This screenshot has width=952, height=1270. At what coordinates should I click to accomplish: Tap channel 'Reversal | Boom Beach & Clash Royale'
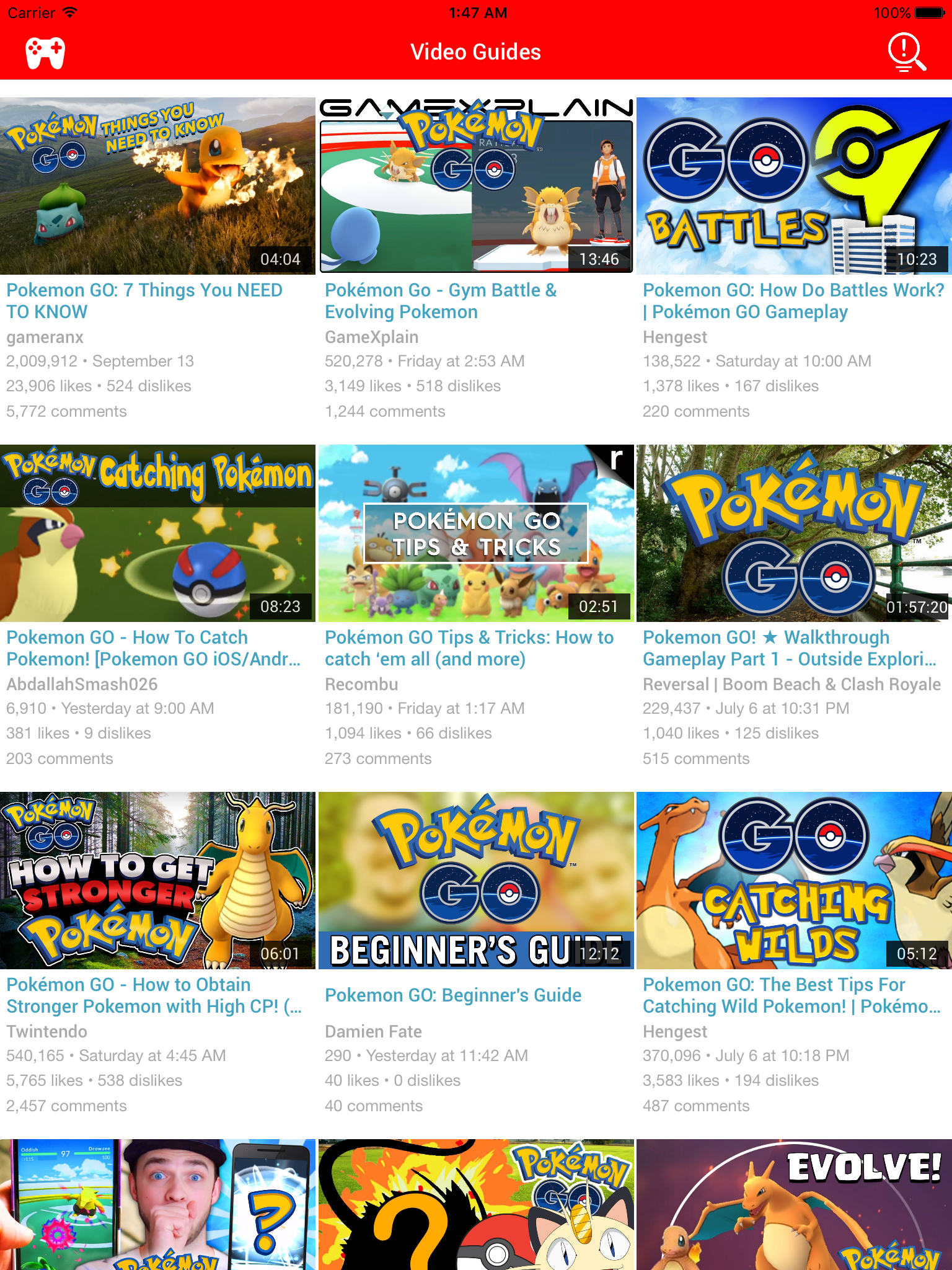[791, 685]
